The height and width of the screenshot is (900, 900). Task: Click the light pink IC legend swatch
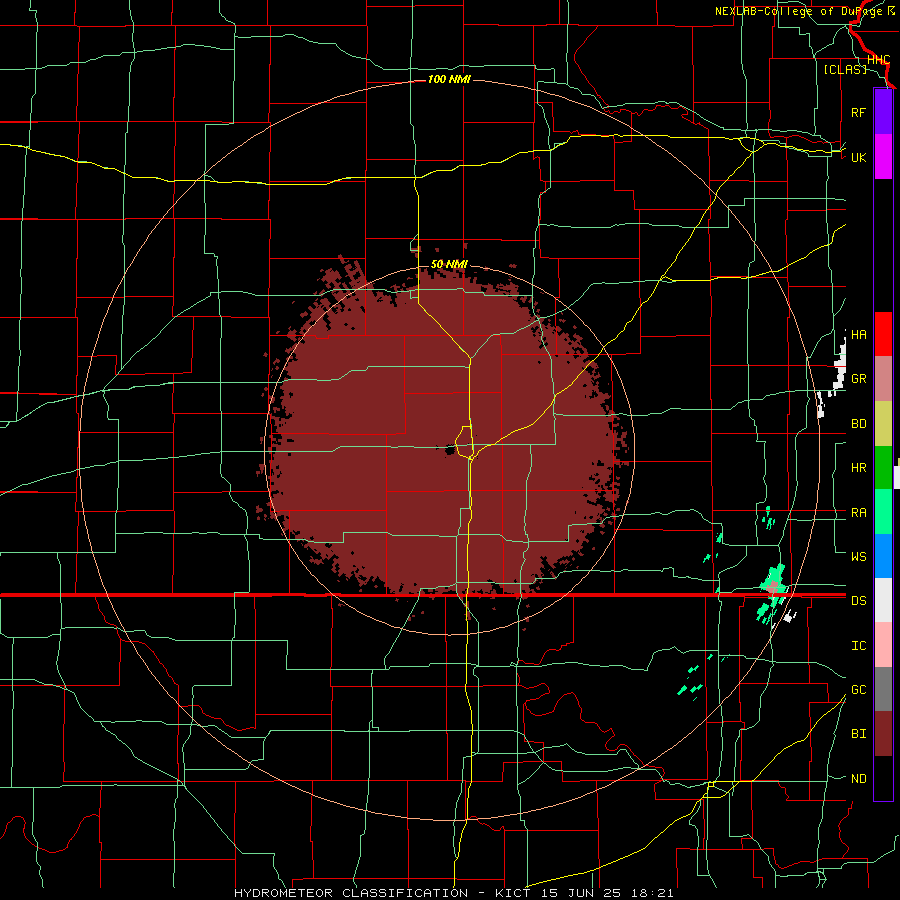point(883,645)
